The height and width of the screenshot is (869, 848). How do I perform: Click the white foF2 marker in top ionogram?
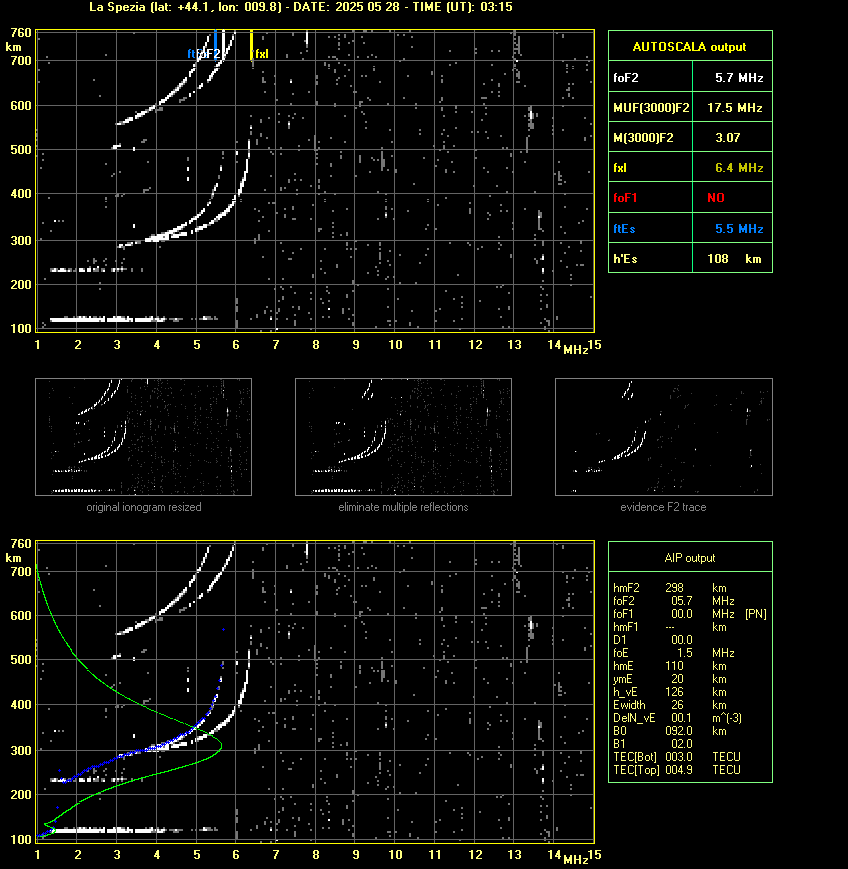click(223, 43)
